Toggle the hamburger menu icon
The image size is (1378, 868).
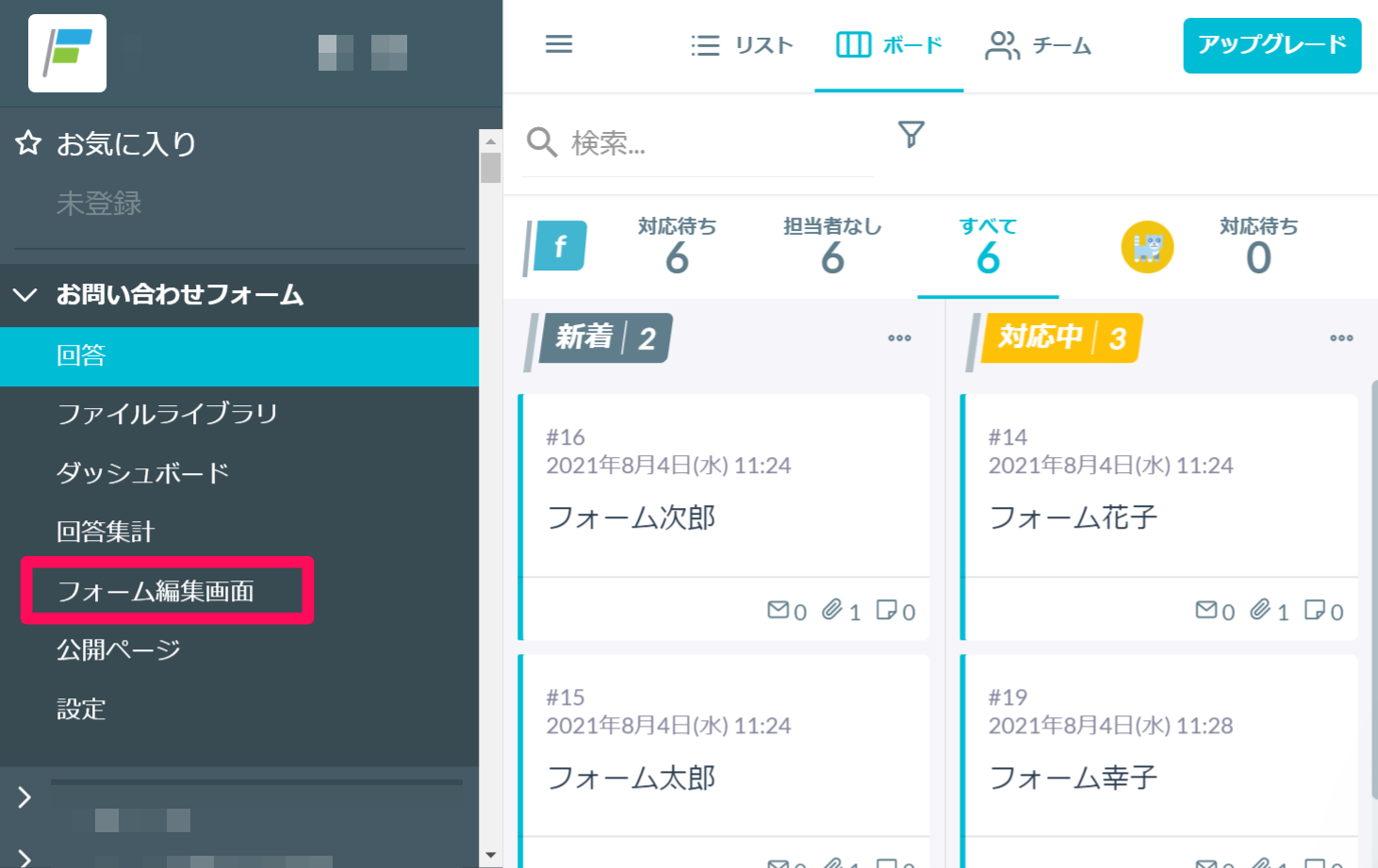pyautogui.click(x=559, y=44)
